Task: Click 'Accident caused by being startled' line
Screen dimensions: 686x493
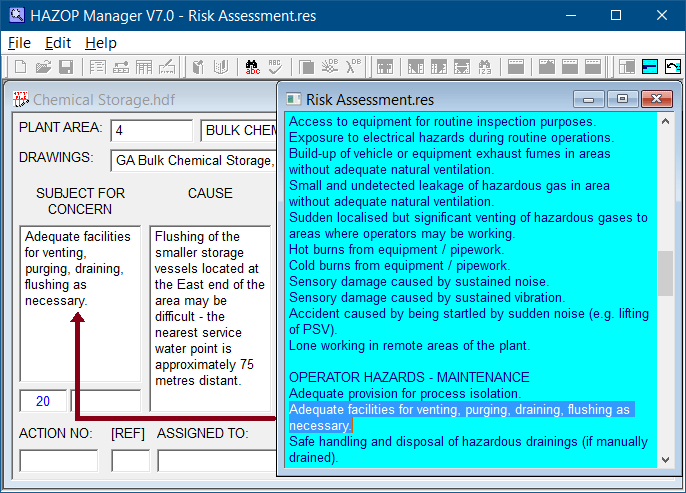Action: [x=469, y=321]
